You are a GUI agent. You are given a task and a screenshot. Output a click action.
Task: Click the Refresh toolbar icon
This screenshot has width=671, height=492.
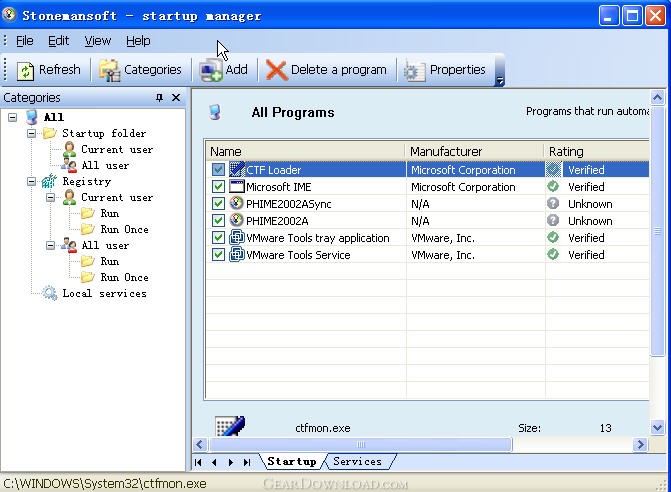(26, 70)
